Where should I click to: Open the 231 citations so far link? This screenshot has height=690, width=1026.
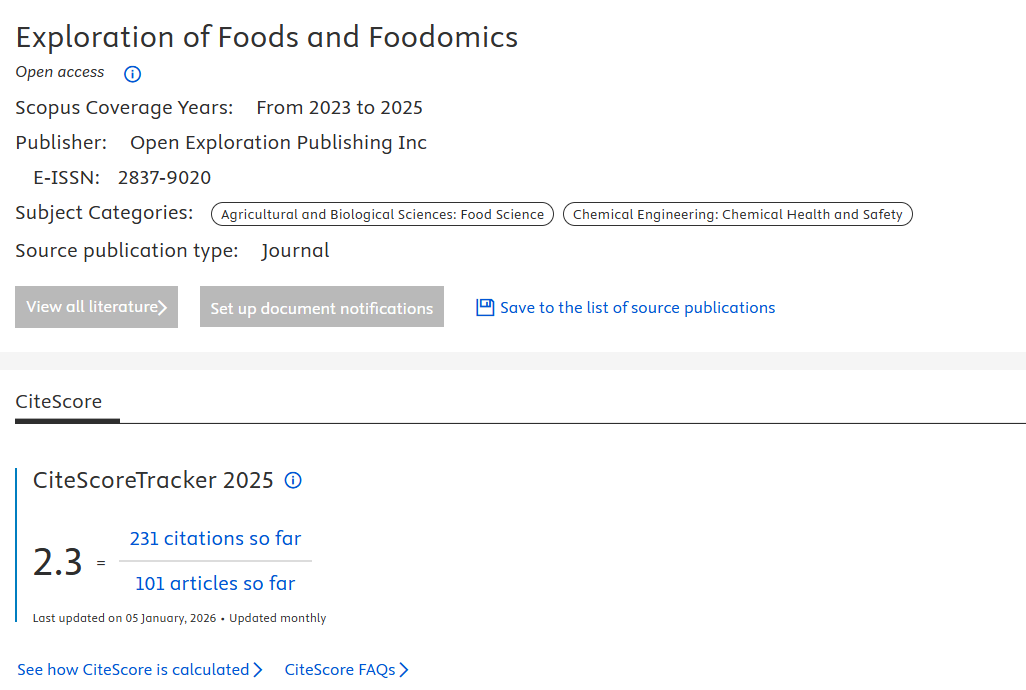[x=215, y=538]
